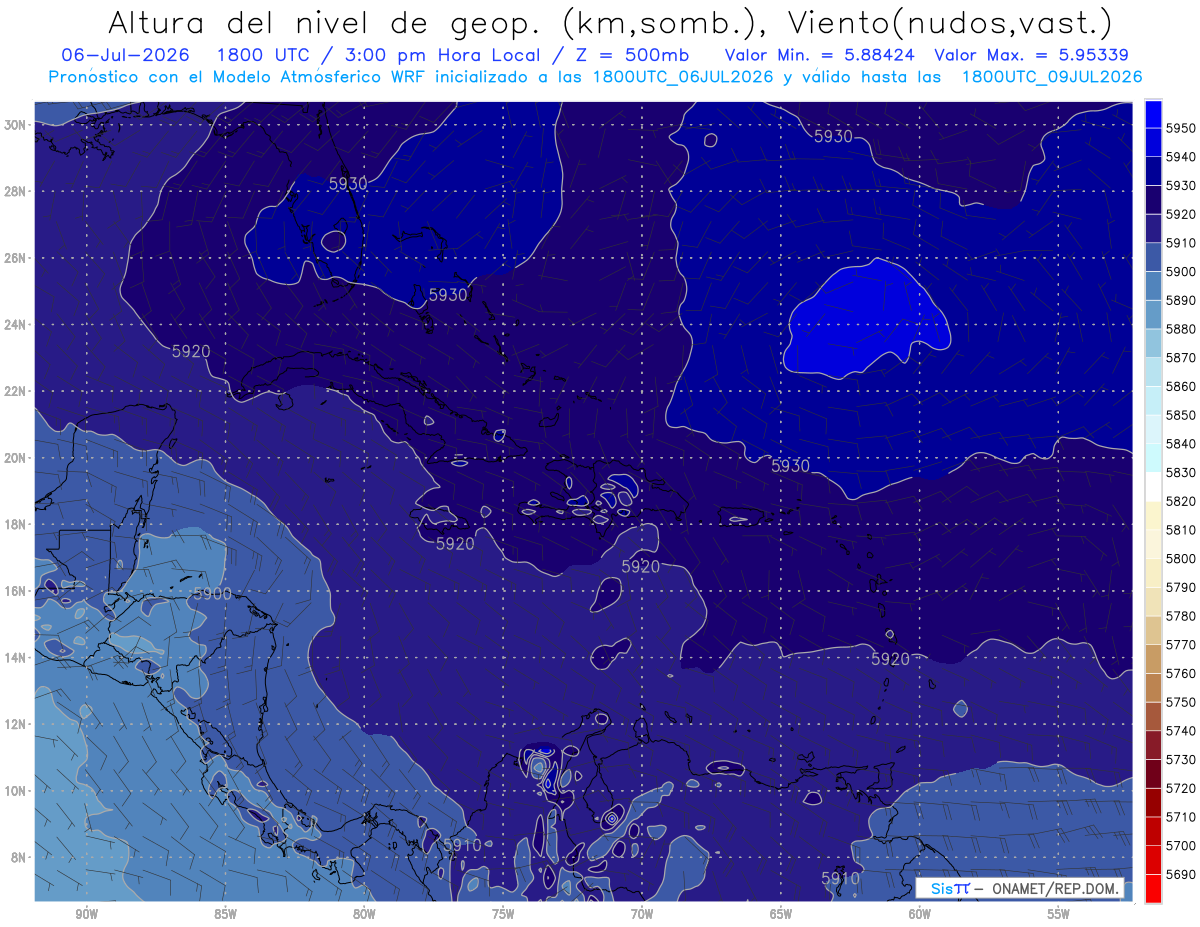Click the "5930" contour label over Florida
This screenshot has width=1200, height=927.
pyautogui.click(x=348, y=183)
